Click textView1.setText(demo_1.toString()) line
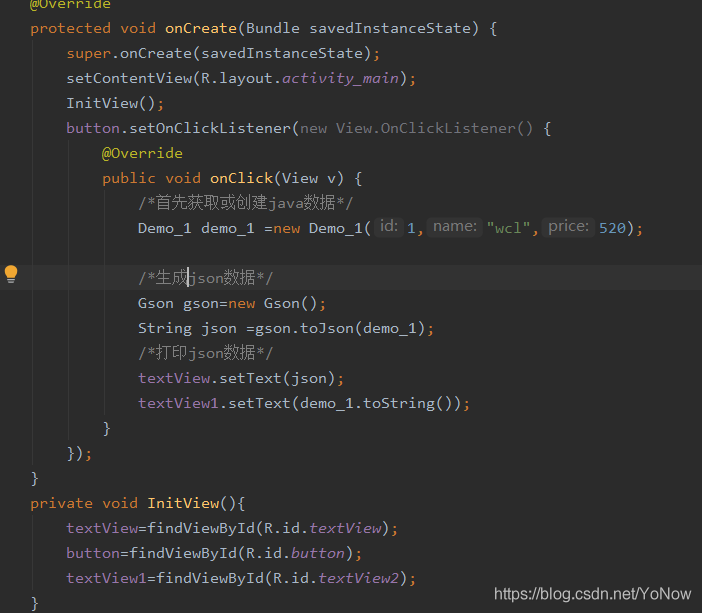 tap(304, 403)
